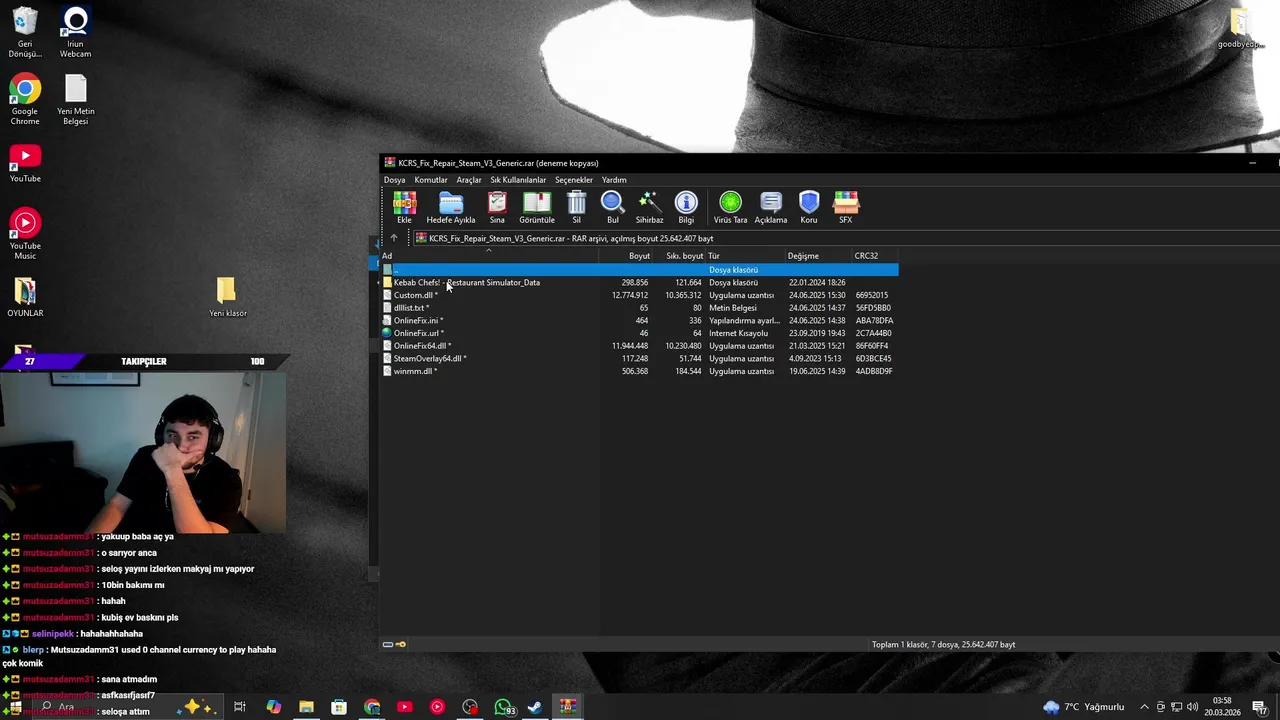This screenshot has width=1280, height=720.
Task: Select Kebab Chefs! Restaurant Simulator_Data folder
Action: pos(639,282)
